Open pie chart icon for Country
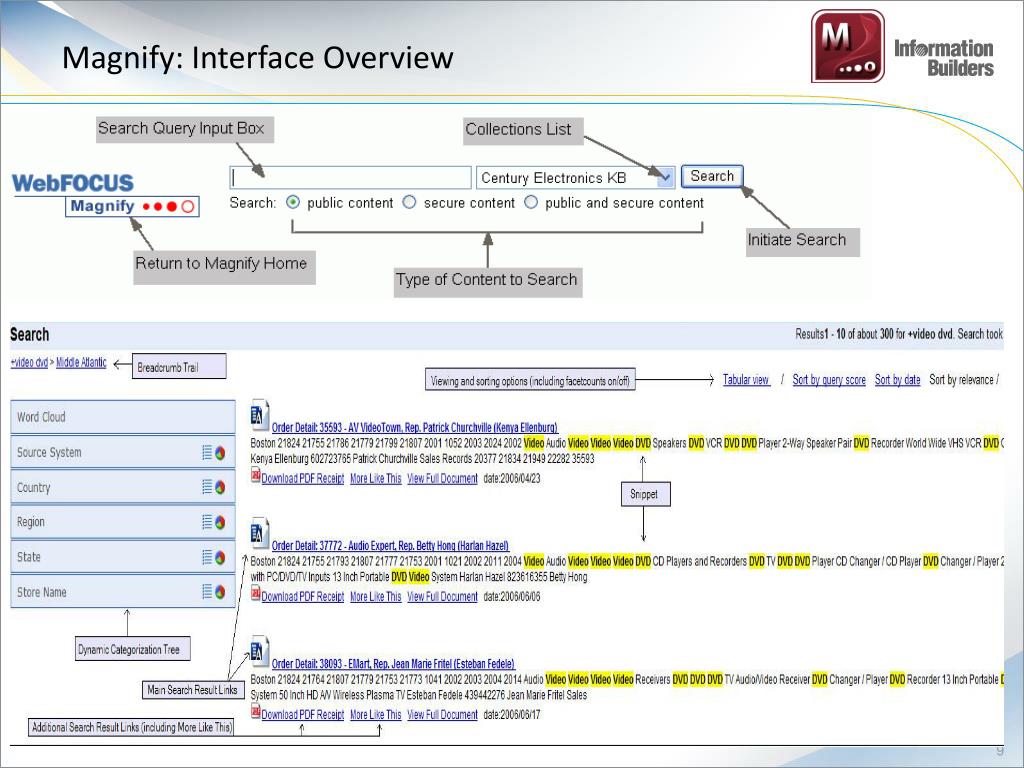 pos(220,487)
